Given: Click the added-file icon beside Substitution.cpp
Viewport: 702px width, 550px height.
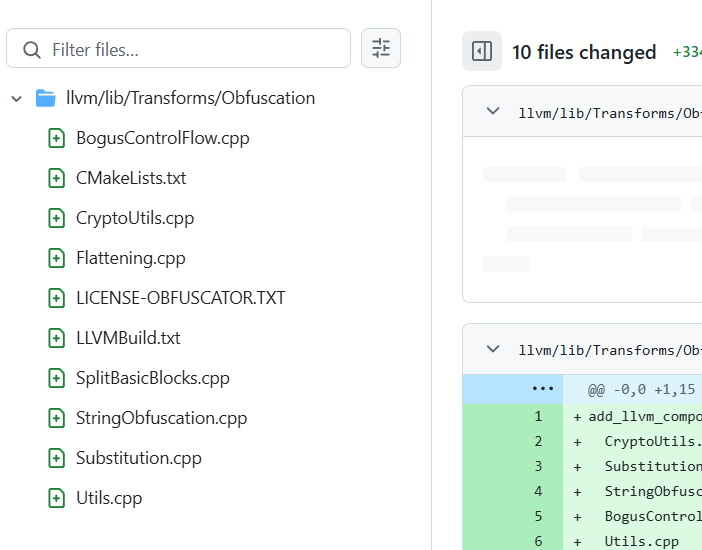Looking at the screenshot, I should [x=56, y=458].
